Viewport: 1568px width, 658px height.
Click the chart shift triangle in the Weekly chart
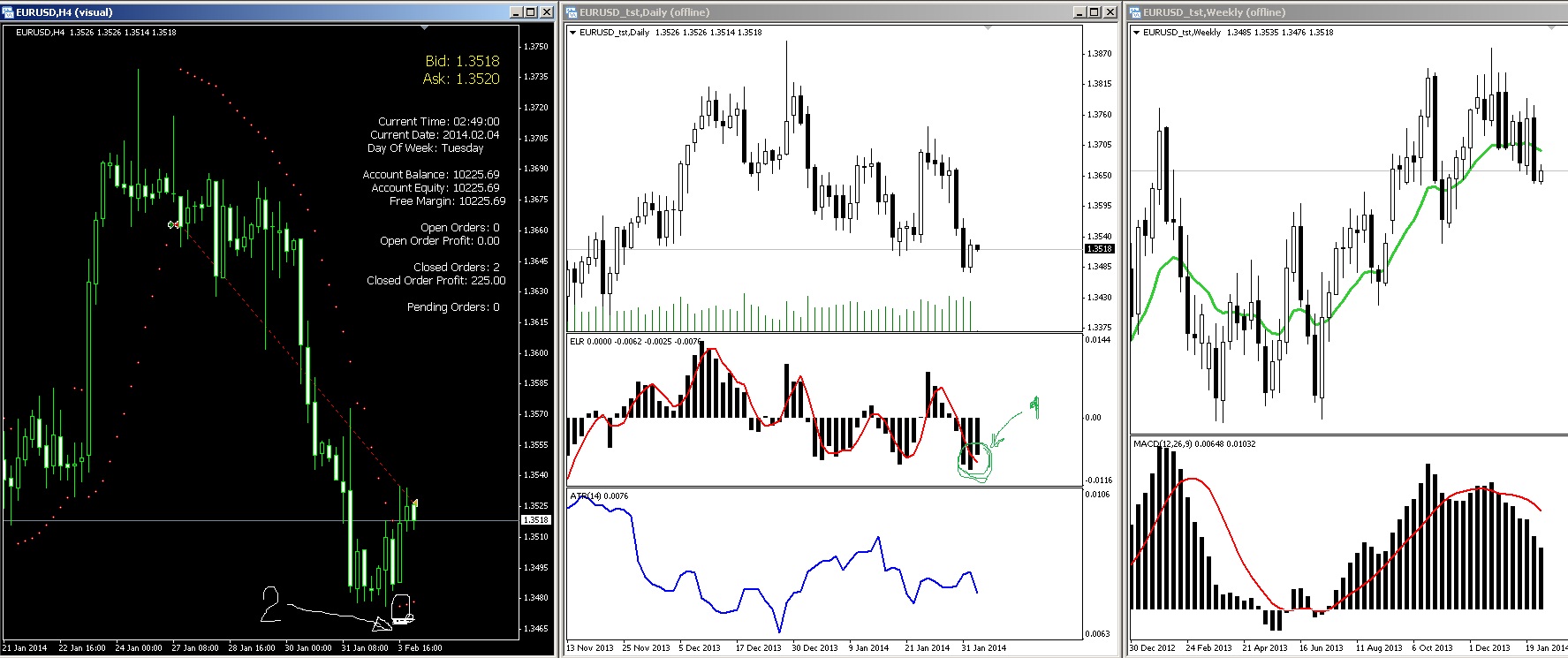[x=1551, y=28]
